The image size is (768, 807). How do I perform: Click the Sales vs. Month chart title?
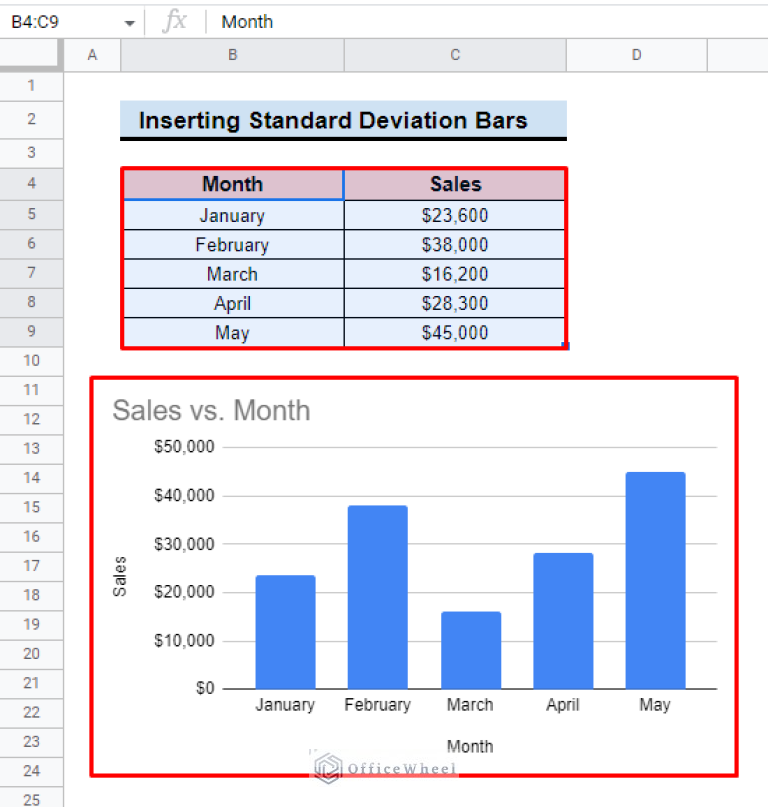(x=211, y=410)
